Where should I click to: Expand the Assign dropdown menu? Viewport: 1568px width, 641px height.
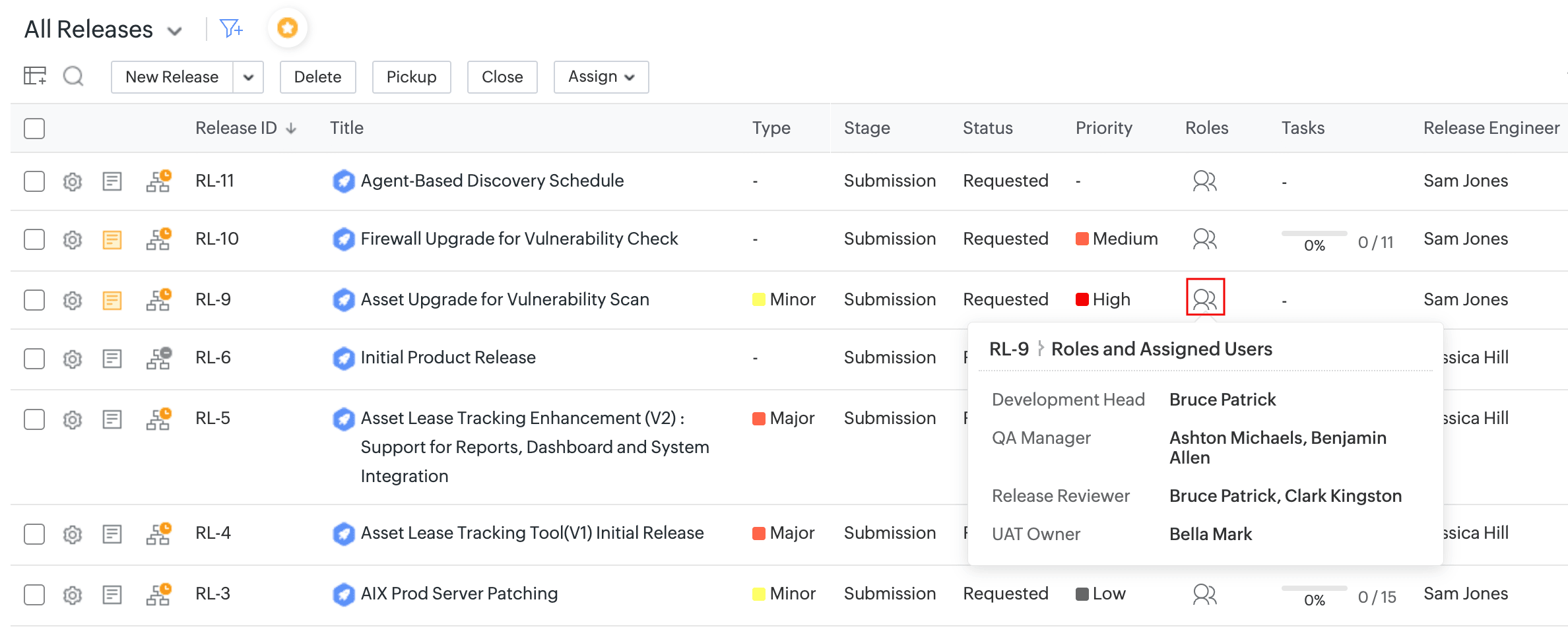coord(601,77)
